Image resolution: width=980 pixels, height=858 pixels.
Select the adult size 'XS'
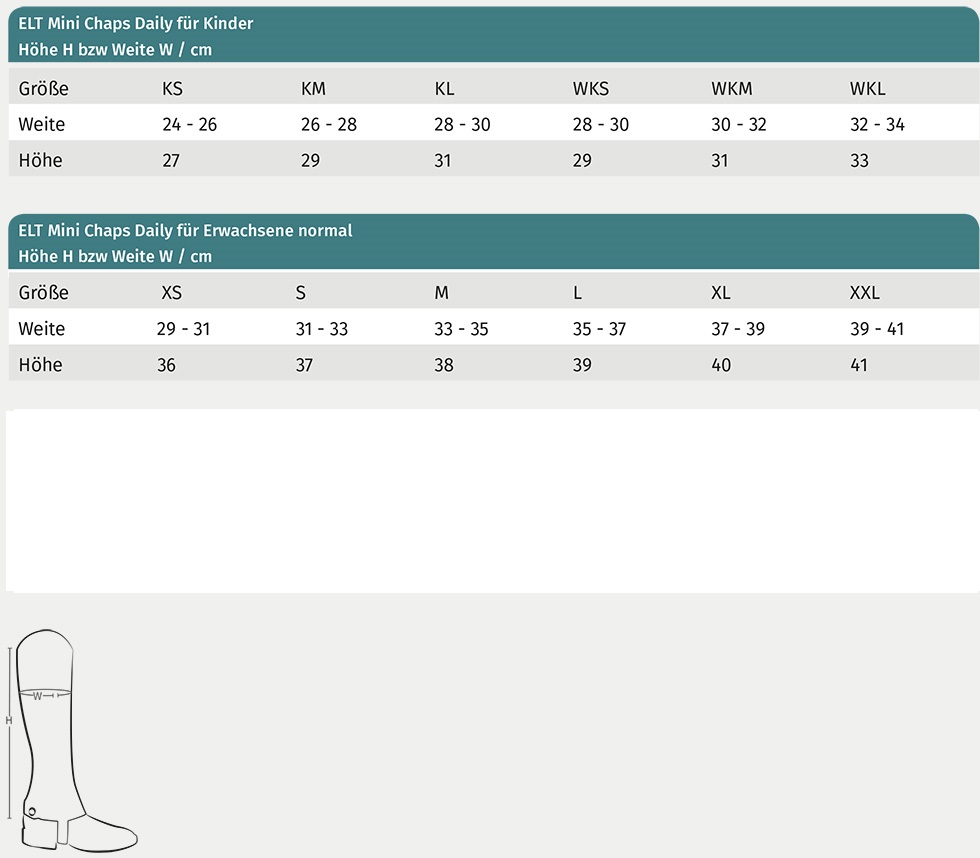(x=172, y=292)
